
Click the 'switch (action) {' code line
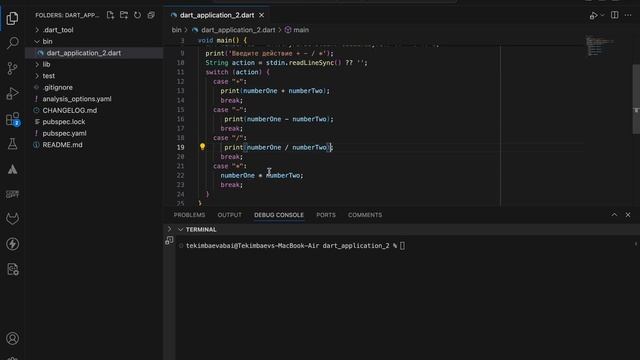tap(238, 72)
